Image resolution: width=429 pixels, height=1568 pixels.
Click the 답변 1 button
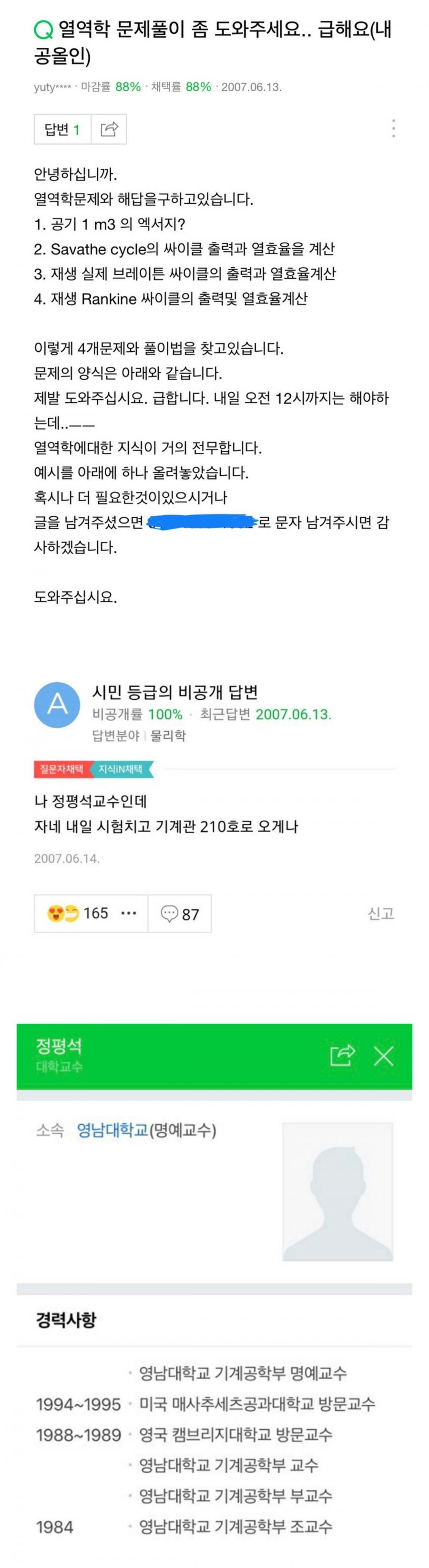62,129
